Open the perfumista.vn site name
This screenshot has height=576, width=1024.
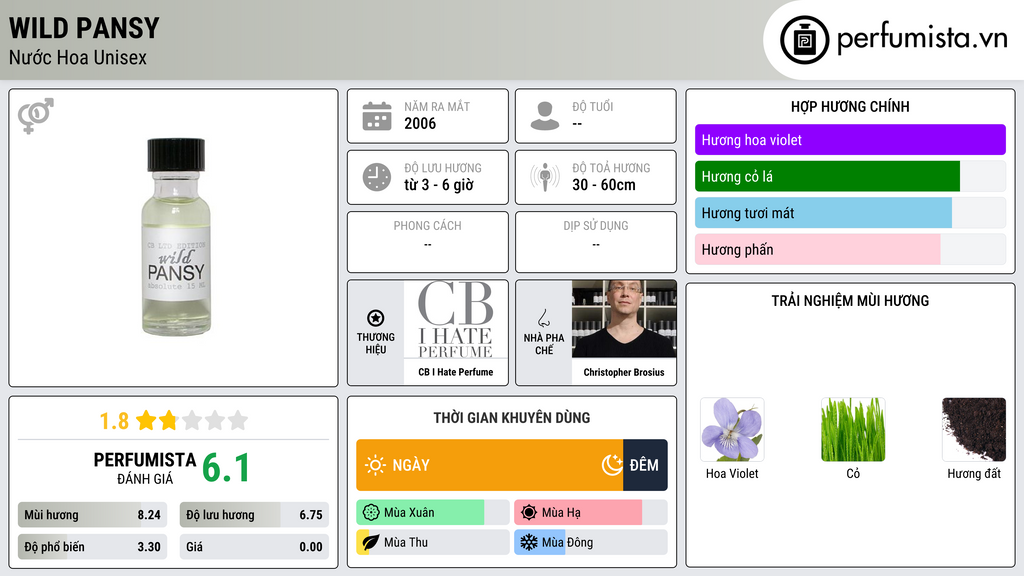922,39
